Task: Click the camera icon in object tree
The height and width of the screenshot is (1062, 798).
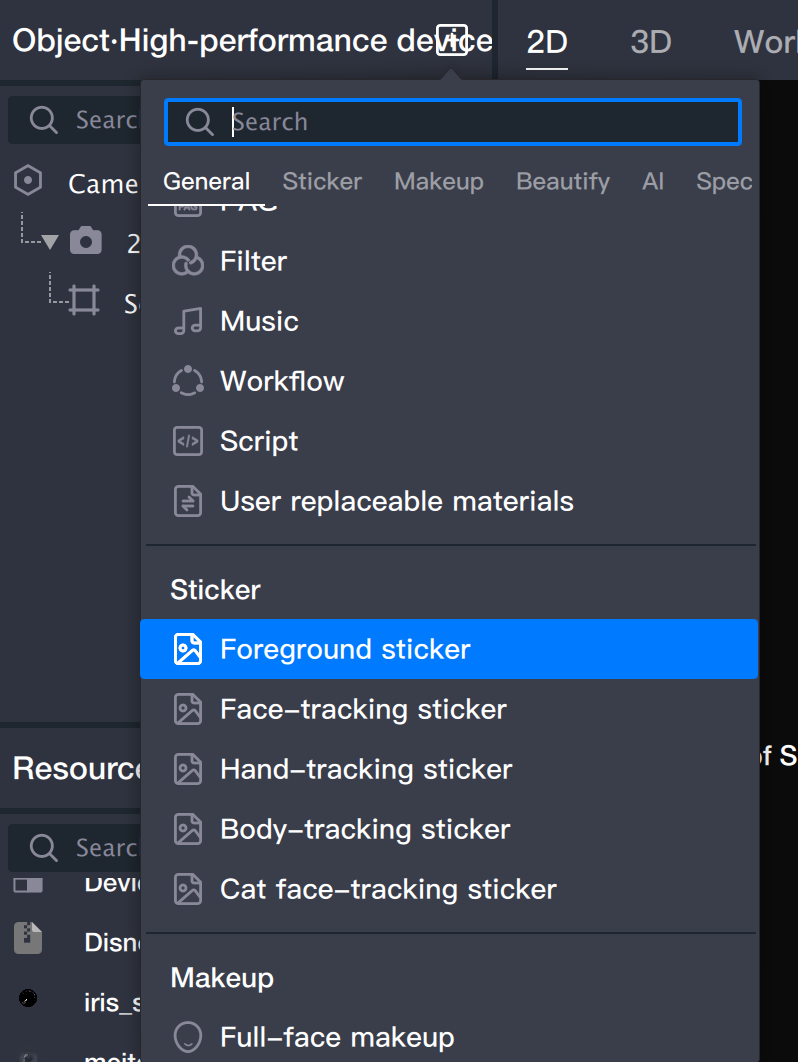Action: [x=86, y=241]
